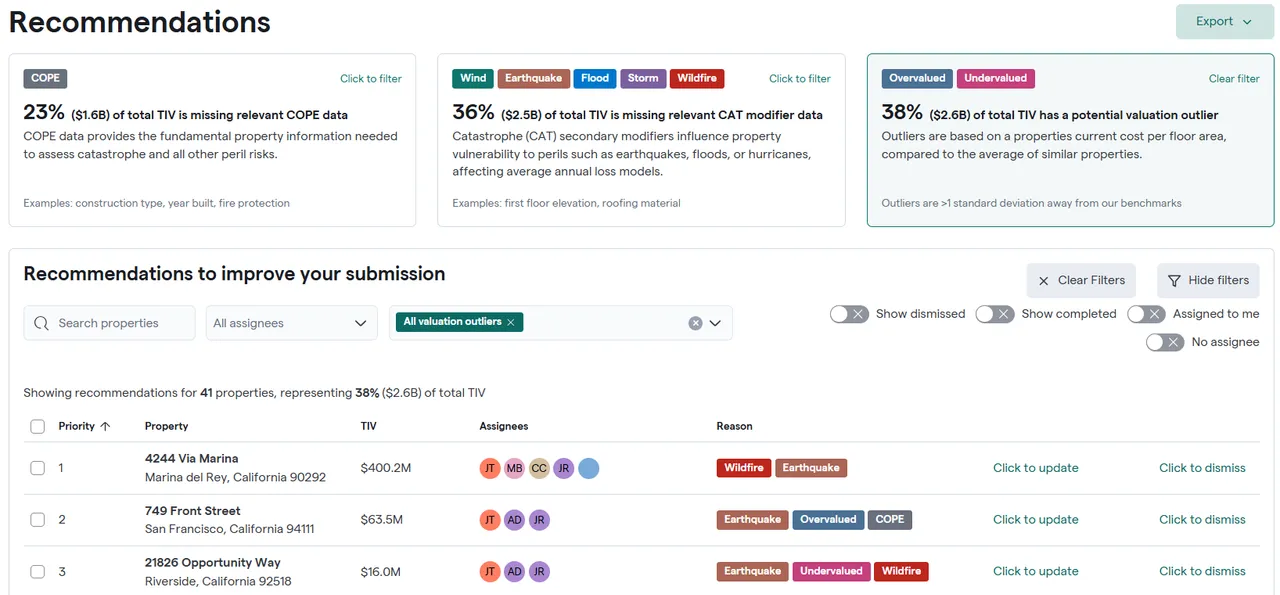Tick the select-all header checkbox
Viewport: 1280px width, 595px height.
(38, 426)
